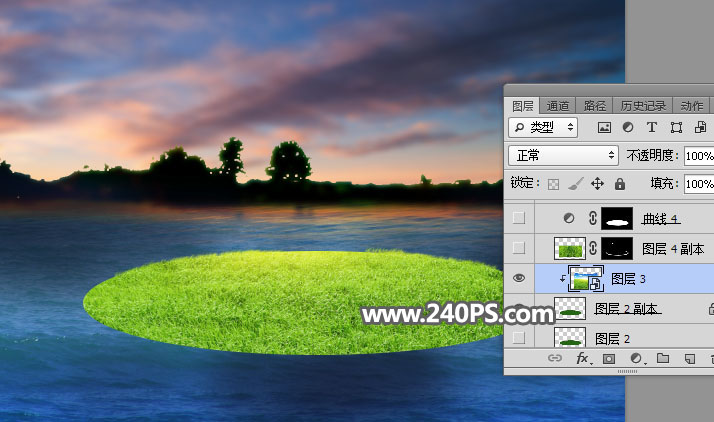Switch to the 历史记录 tab
714x422 pixels.
pyautogui.click(x=642, y=105)
